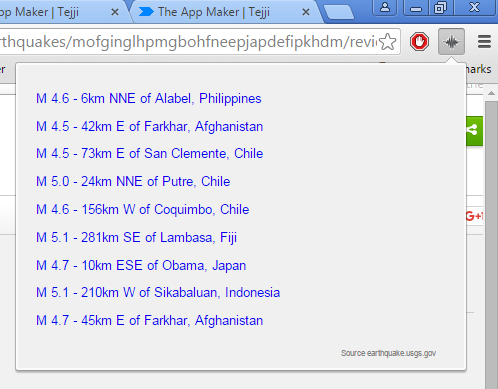The image size is (498, 389).
Task: Open M 5.1 - 281km SE of Lambasa, Fiji
Action: 136,238
